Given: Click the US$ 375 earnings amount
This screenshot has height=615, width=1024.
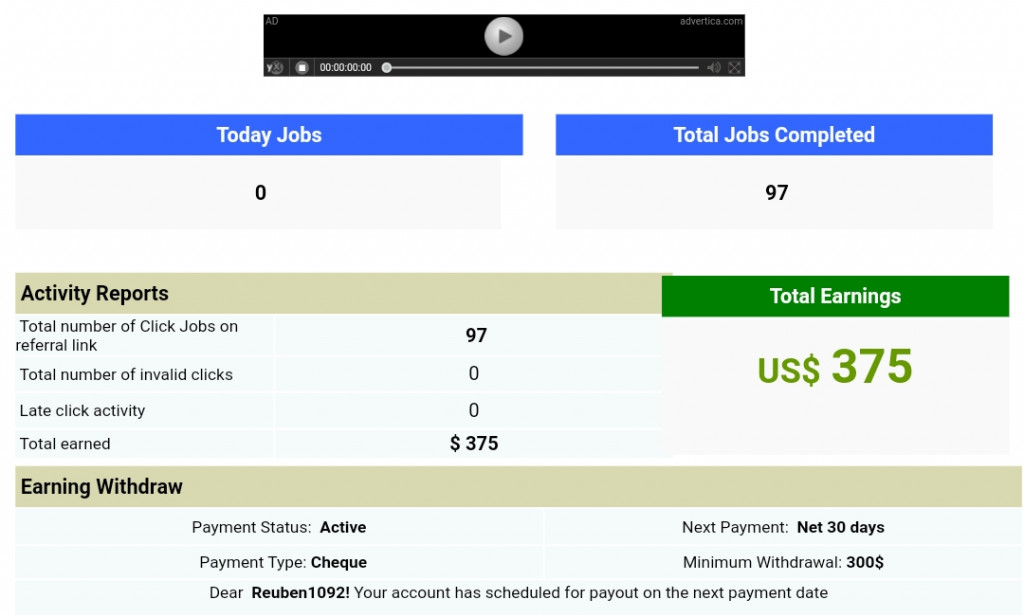Looking at the screenshot, I should click(x=836, y=367).
